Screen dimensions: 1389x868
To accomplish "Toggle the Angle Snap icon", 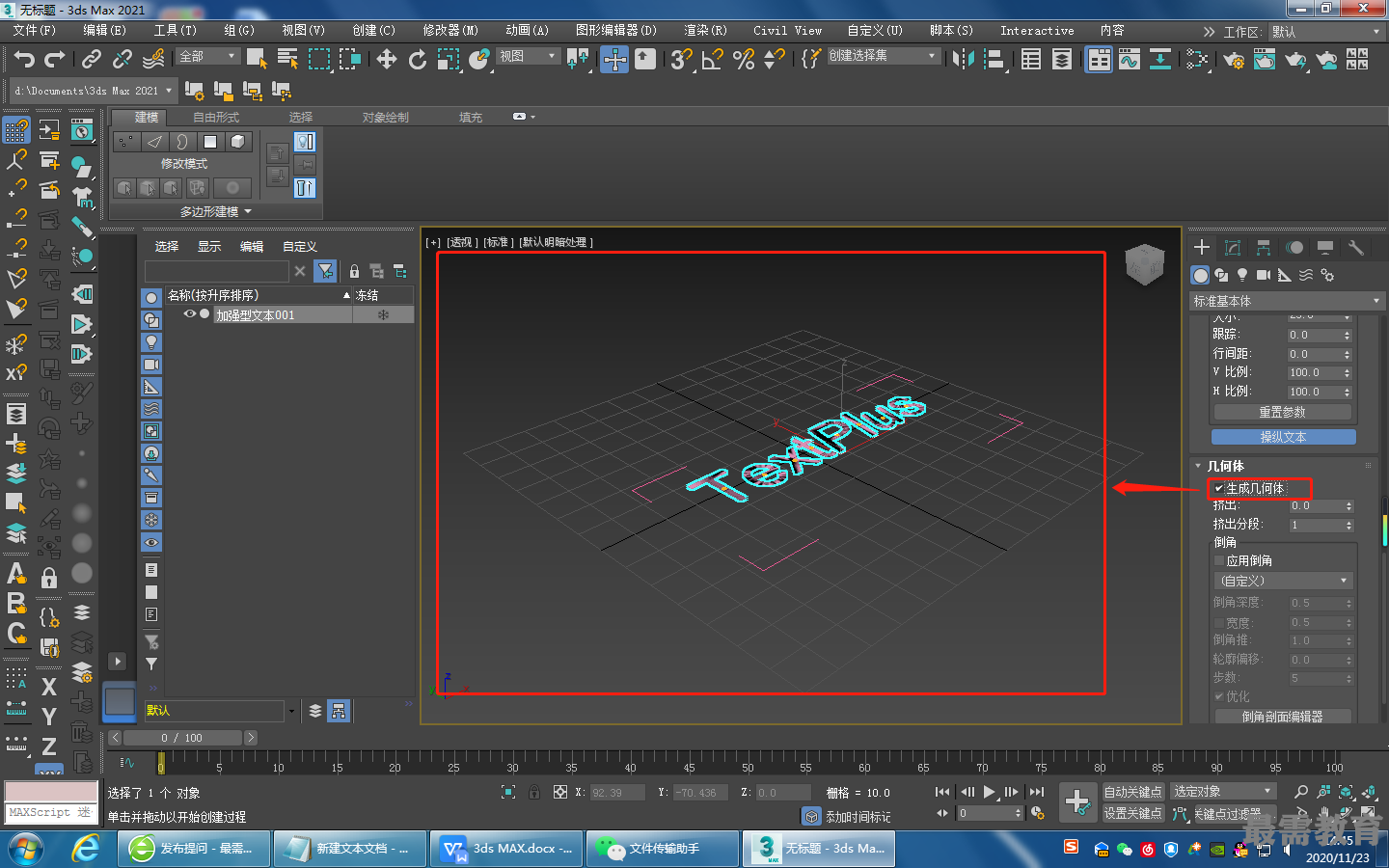I will pyautogui.click(x=713, y=60).
